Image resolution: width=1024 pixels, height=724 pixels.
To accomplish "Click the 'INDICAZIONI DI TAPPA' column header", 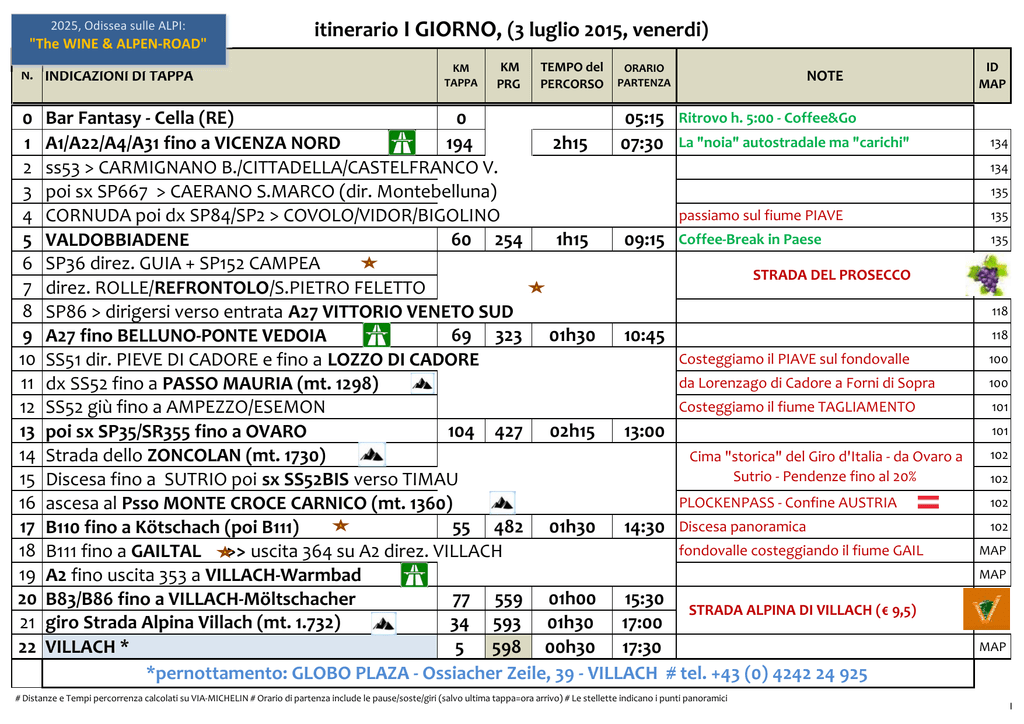I will [119, 76].
